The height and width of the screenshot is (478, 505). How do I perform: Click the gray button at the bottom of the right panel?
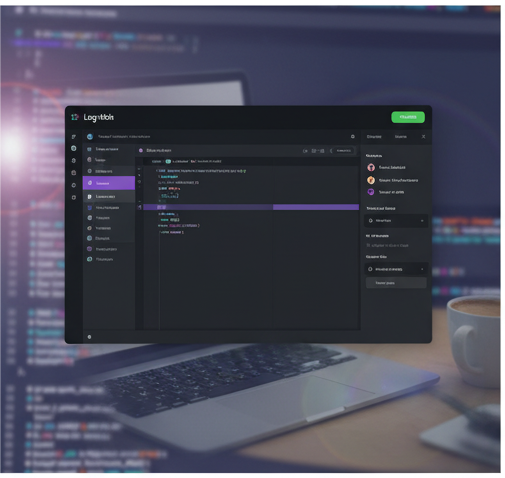click(x=396, y=283)
